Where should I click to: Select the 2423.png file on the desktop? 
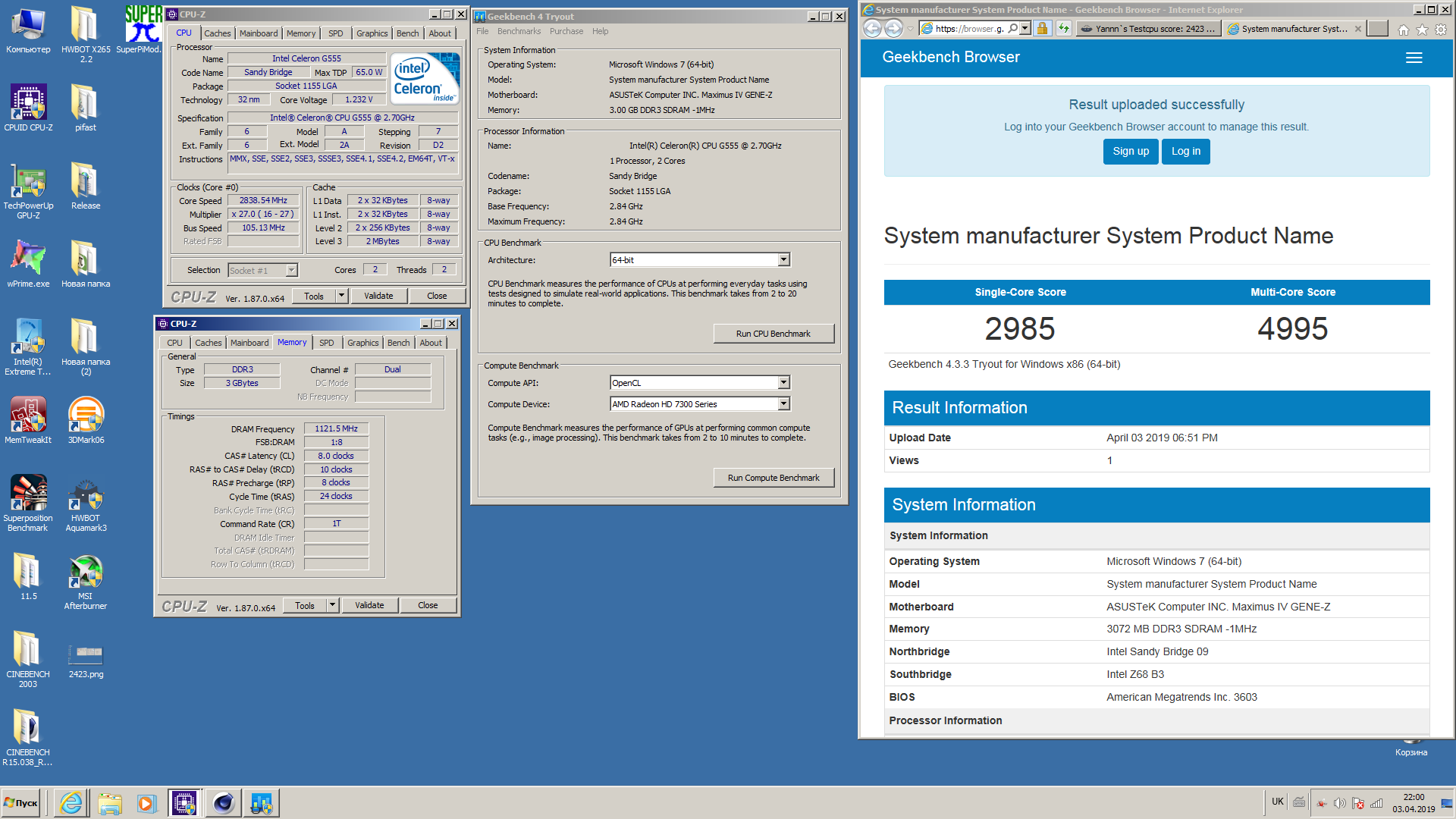click(86, 659)
